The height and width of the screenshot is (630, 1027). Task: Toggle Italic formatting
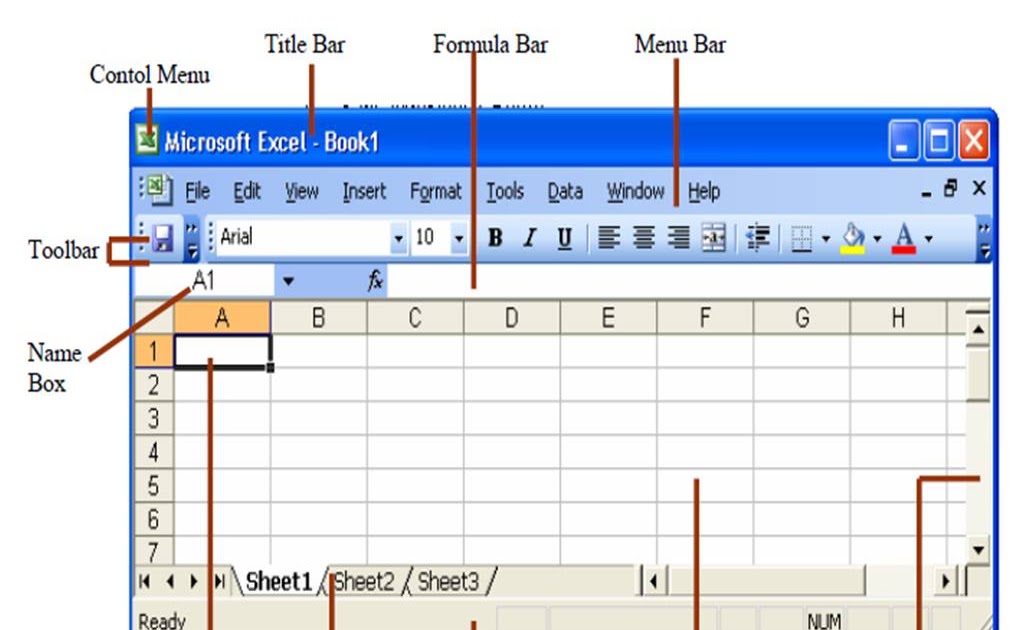click(530, 237)
